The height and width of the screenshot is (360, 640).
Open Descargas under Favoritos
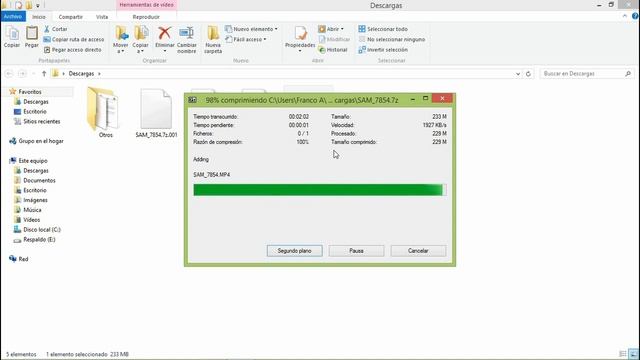point(36,102)
